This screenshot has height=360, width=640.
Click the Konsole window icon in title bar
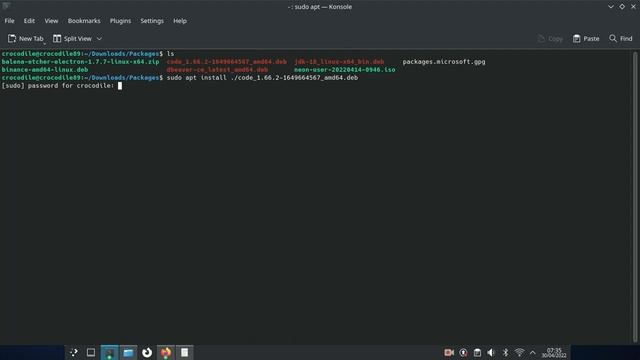point(6,6)
